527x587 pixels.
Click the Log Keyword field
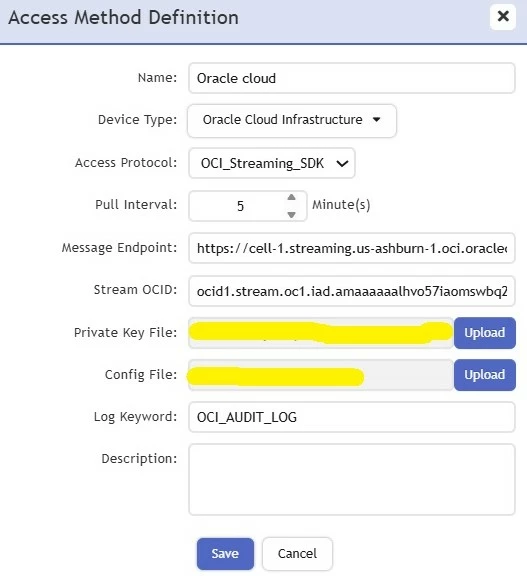(352, 417)
